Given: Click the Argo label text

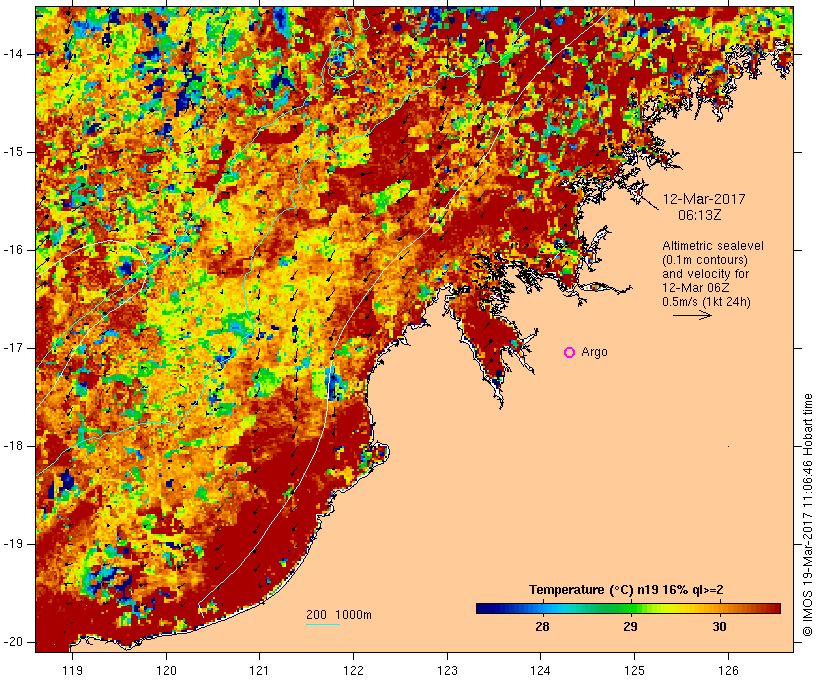Looking at the screenshot, I should (x=595, y=352).
